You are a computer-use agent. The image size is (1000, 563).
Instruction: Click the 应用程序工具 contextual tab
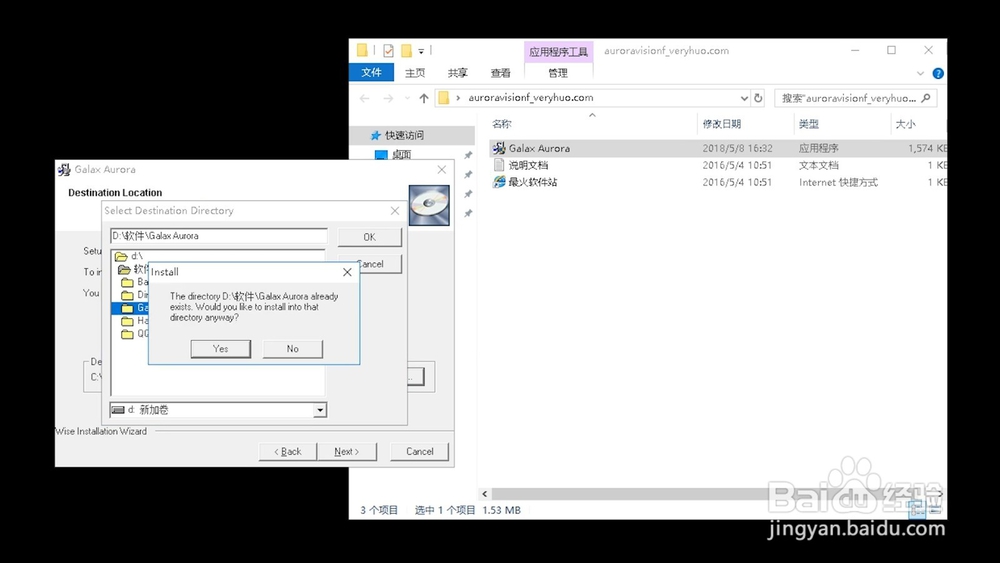(x=558, y=52)
